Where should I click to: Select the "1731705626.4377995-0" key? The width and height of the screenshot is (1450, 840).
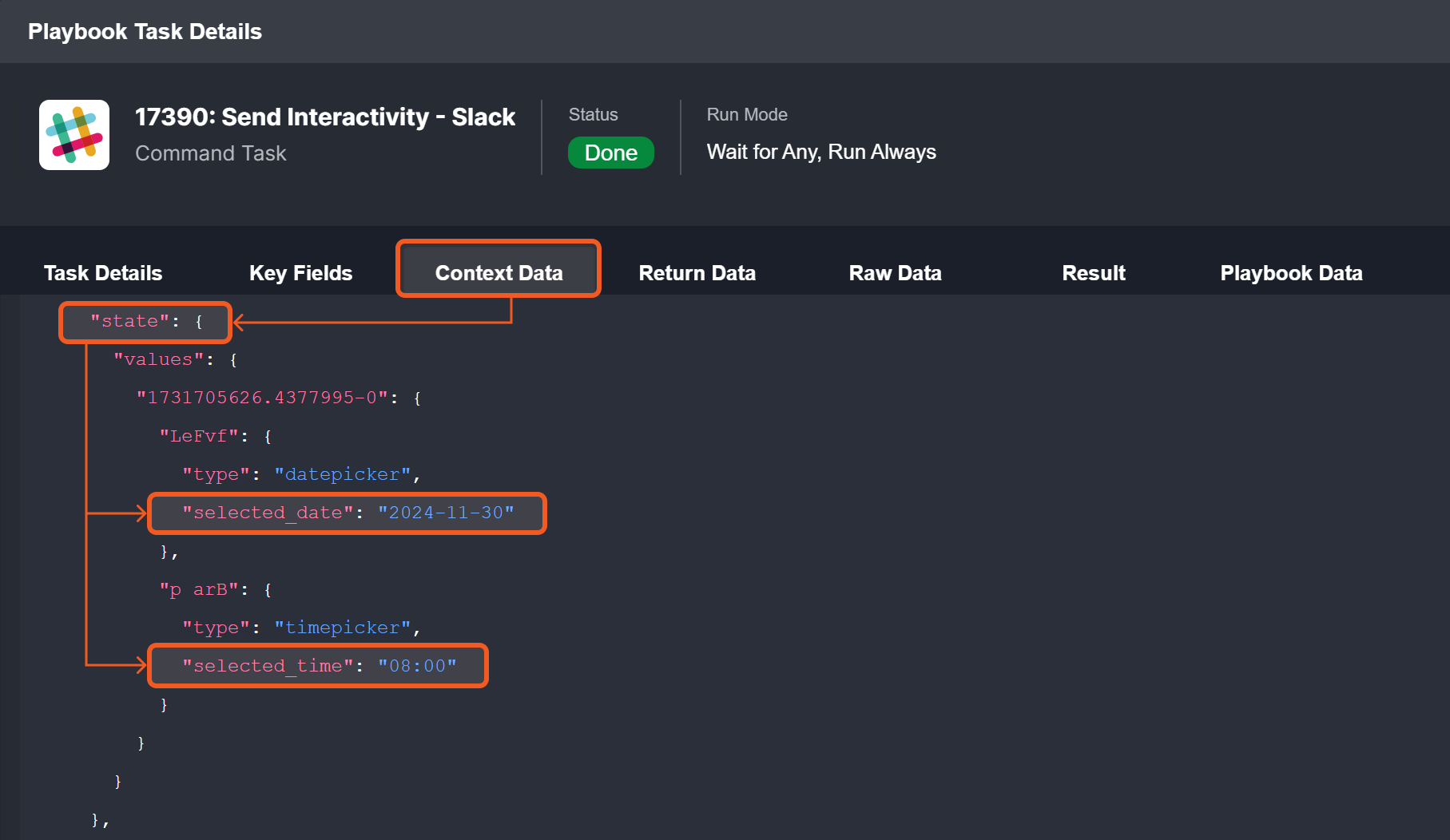(261, 398)
